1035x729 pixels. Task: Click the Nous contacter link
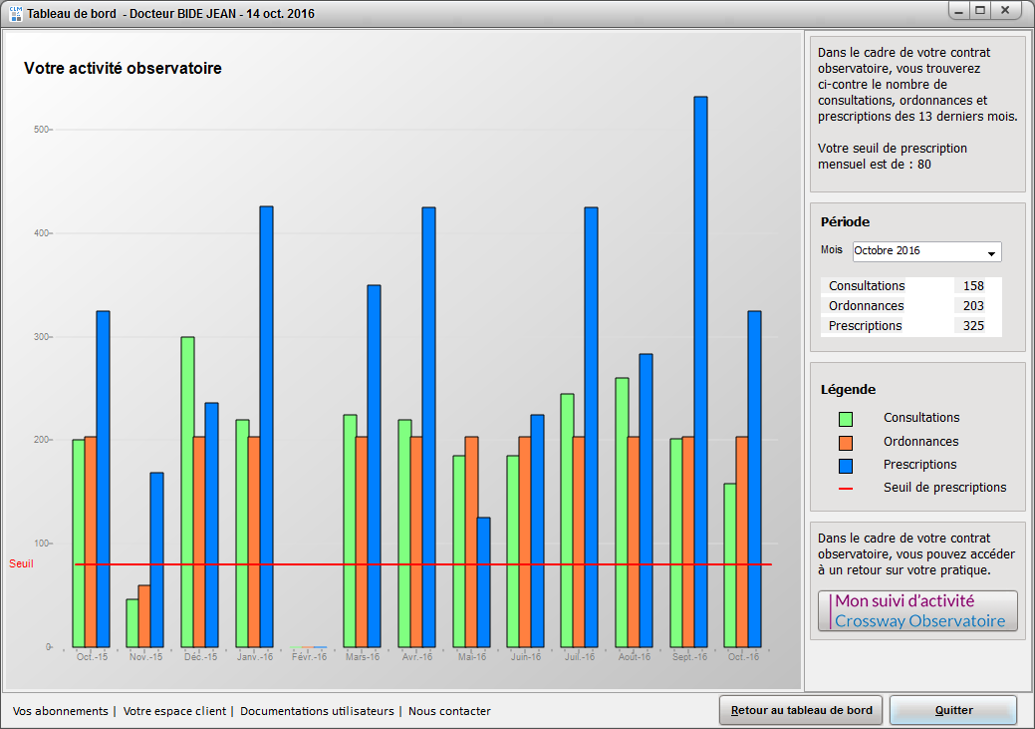pyautogui.click(x=449, y=711)
